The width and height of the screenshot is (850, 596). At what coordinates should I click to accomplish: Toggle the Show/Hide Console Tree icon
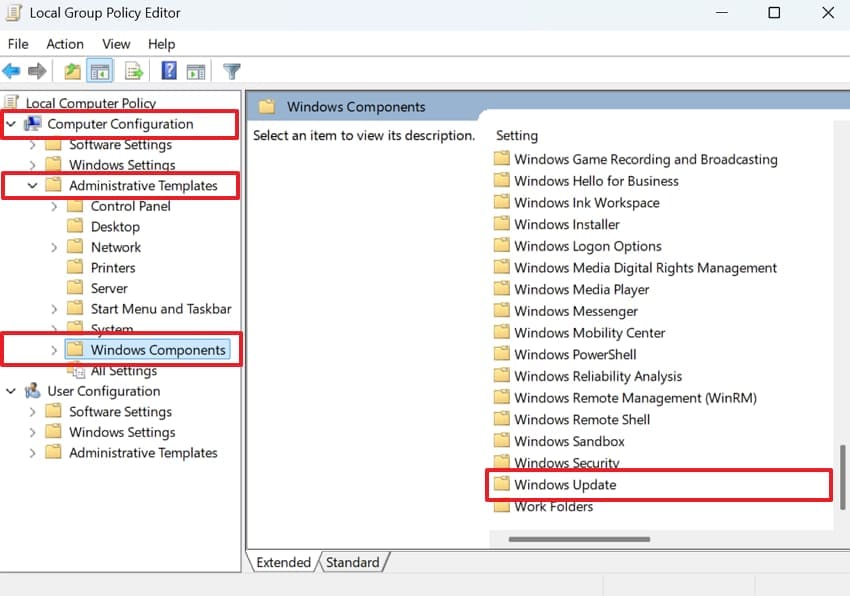[x=100, y=71]
